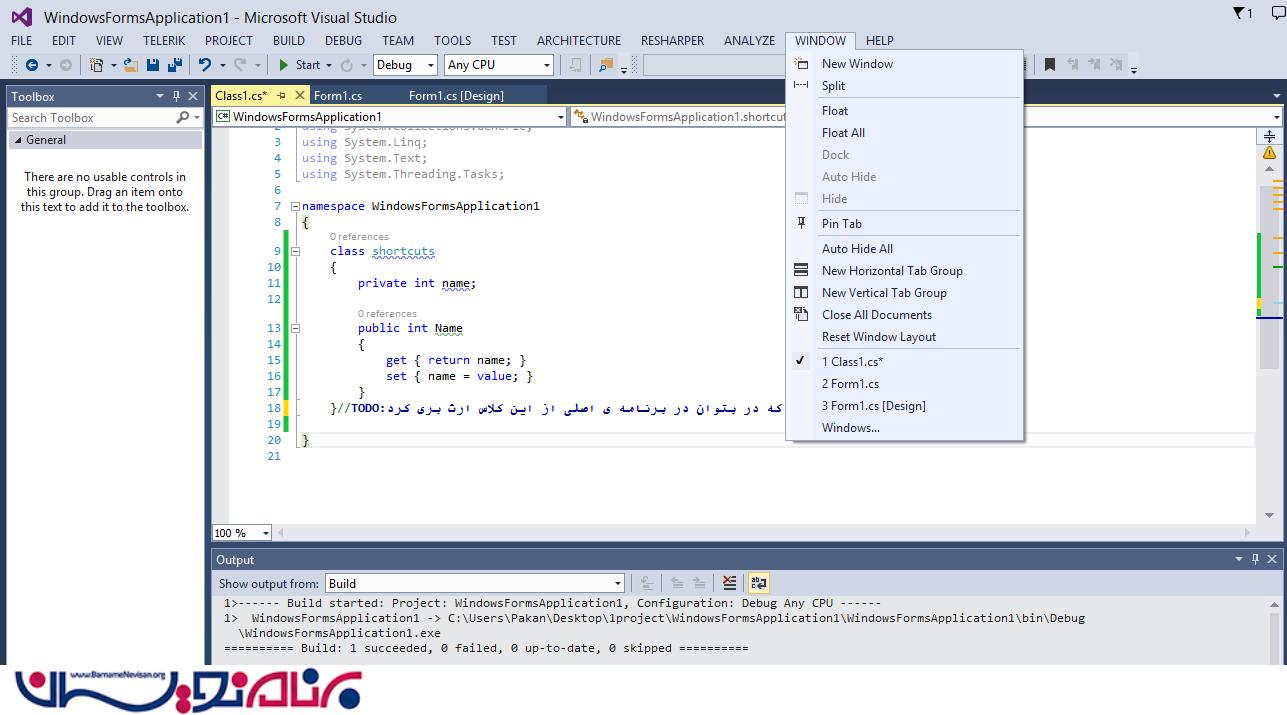This screenshot has height=715, width=1287.
Task: Toggle Word Wrap in the Output panel
Action: pos(758,583)
